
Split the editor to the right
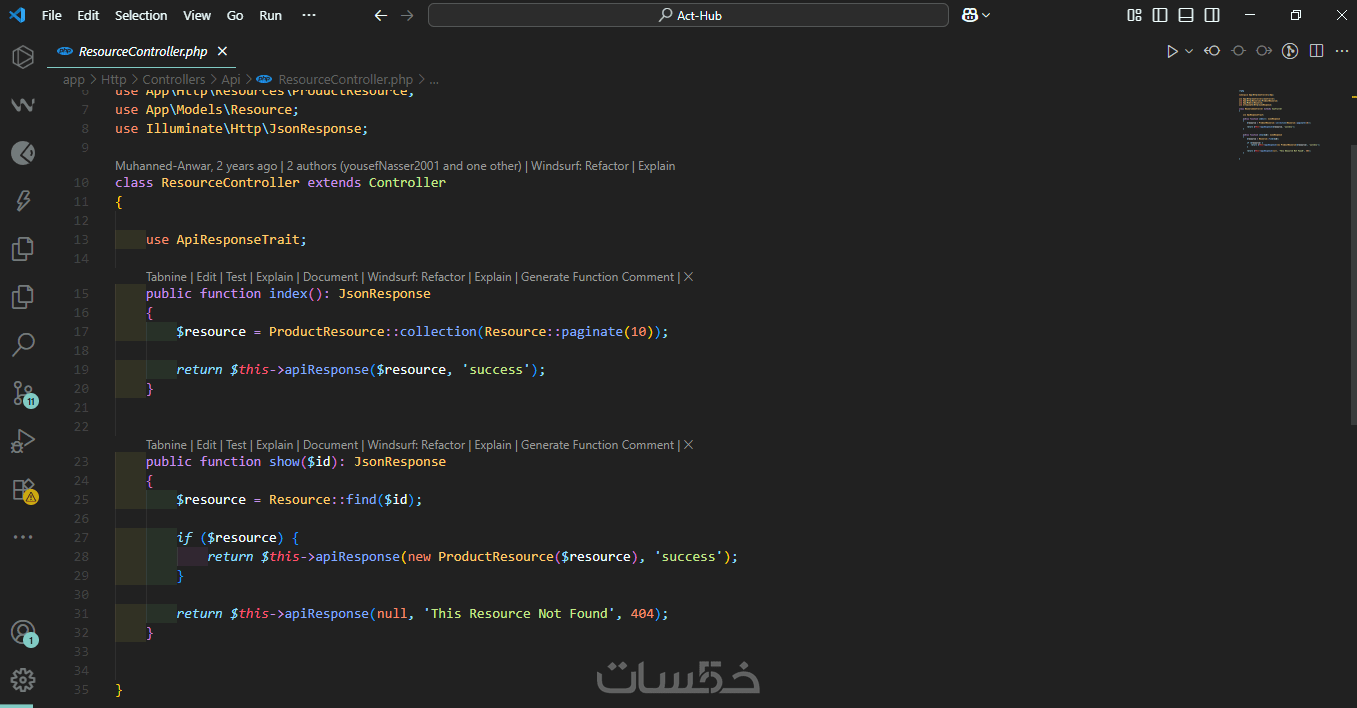(1316, 51)
